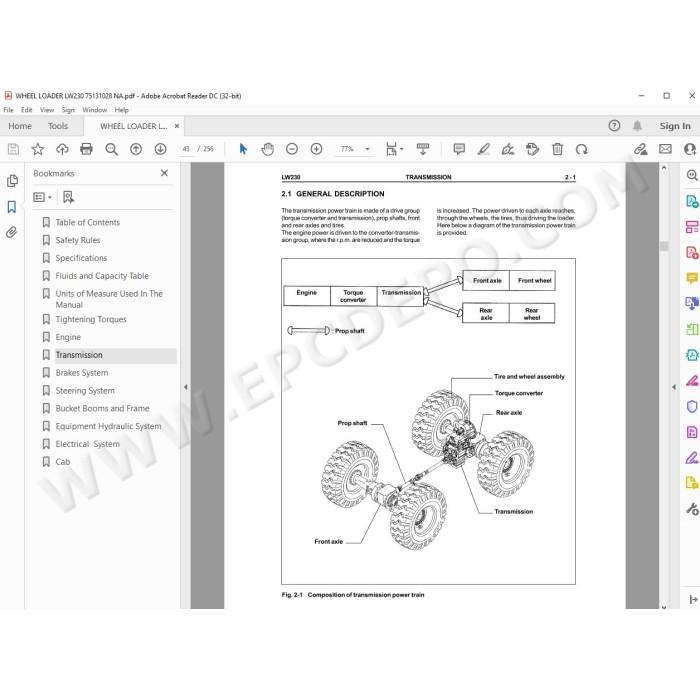Open the add comment tool
The image size is (700, 700).
coord(459,149)
